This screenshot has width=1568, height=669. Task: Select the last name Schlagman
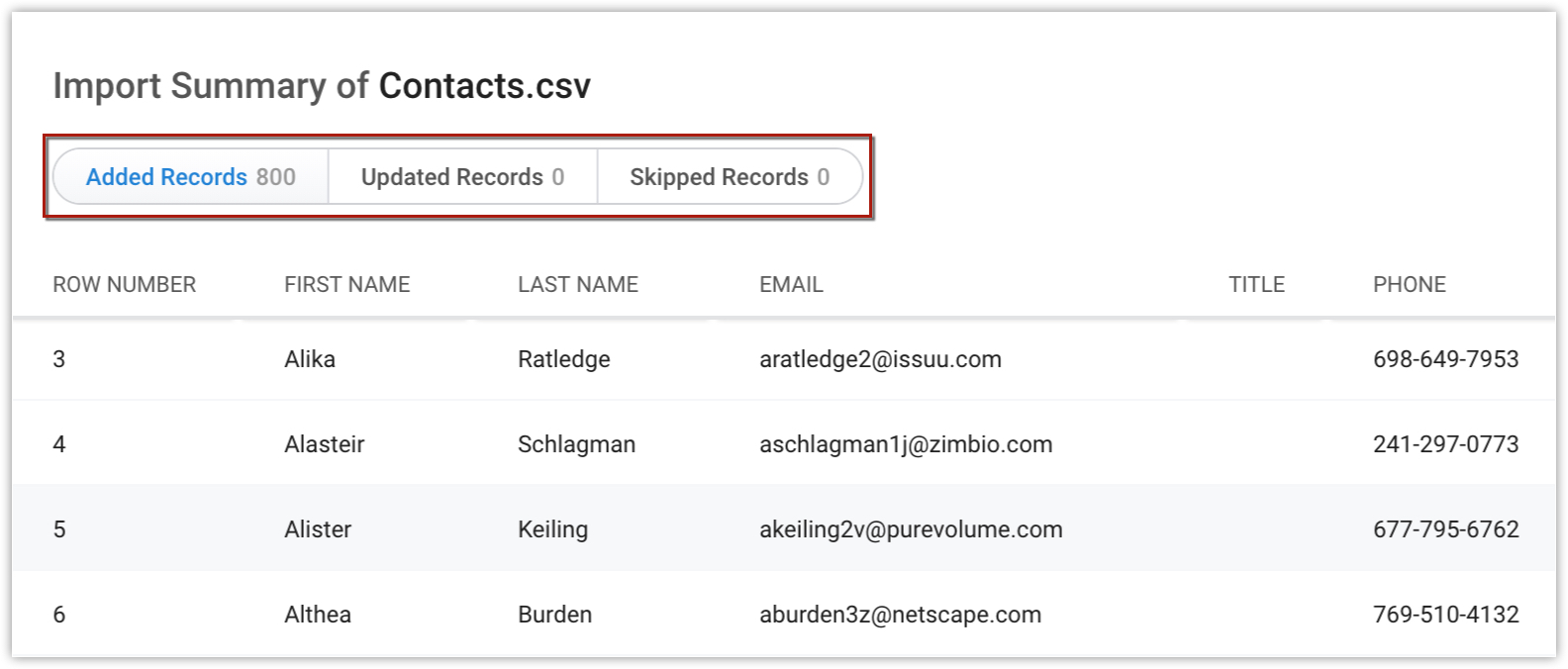click(x=576, y=444)
